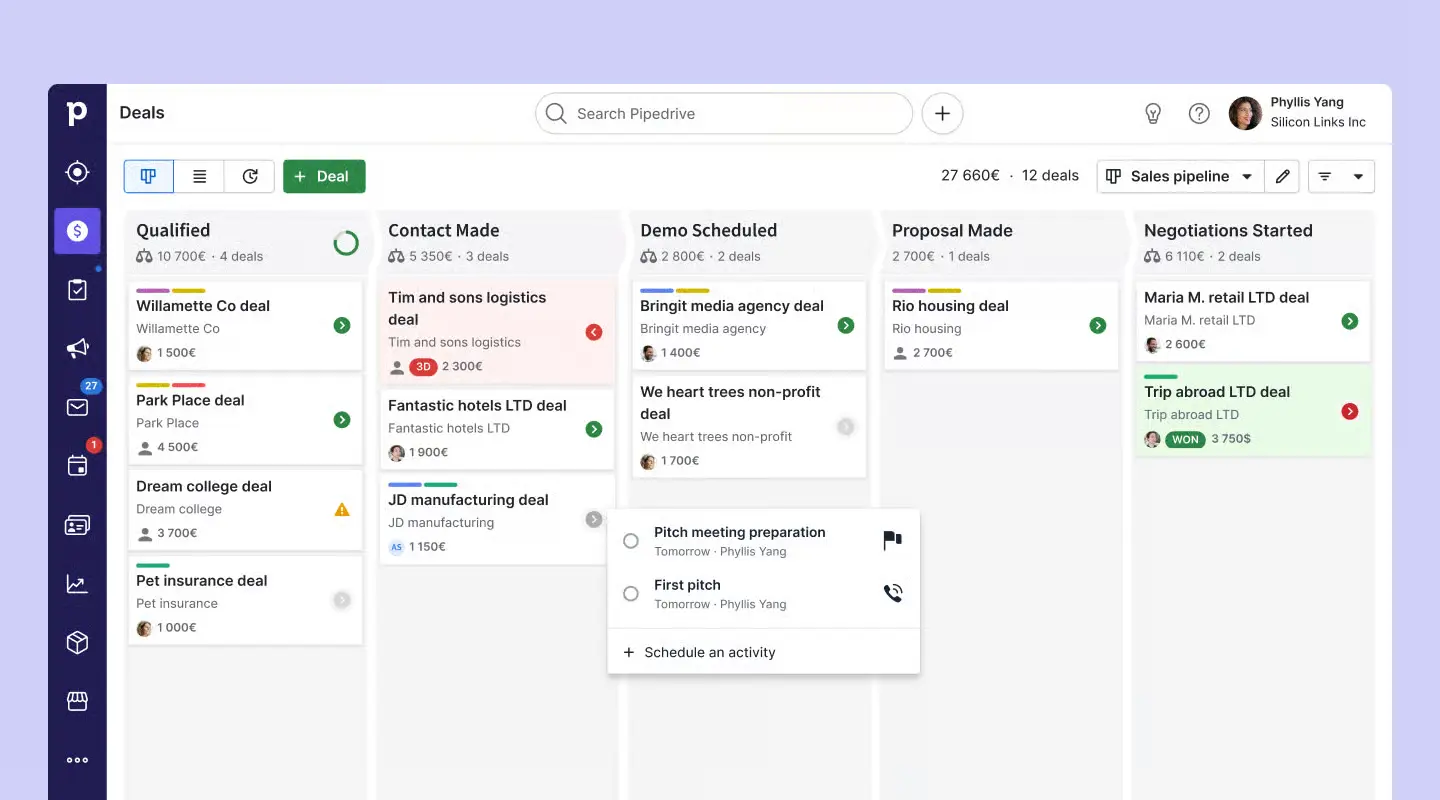Open the Projects clipboard icon in the sidebar

(77, 290)
